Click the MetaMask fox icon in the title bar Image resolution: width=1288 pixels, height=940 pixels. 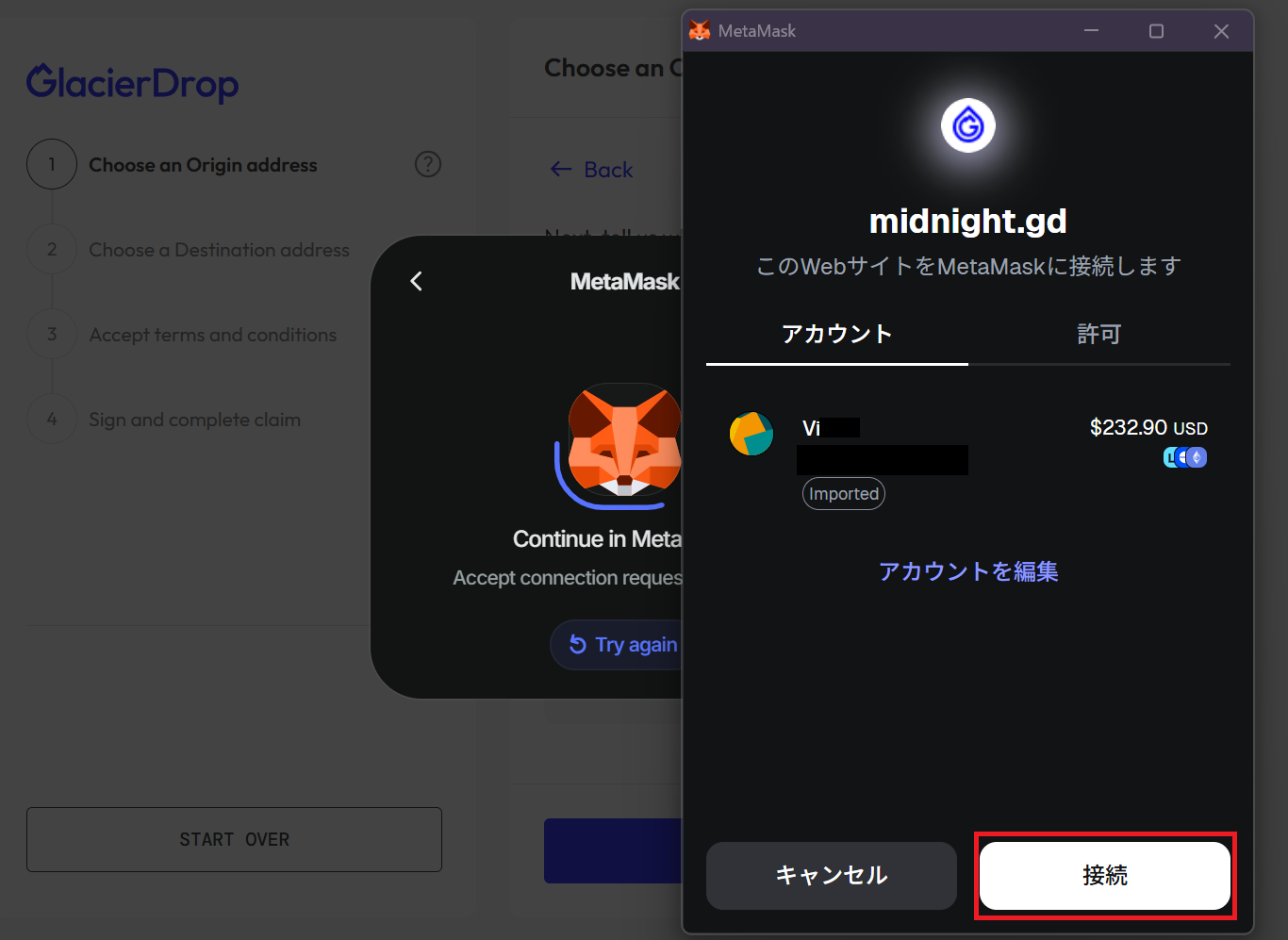click(699, 30)
